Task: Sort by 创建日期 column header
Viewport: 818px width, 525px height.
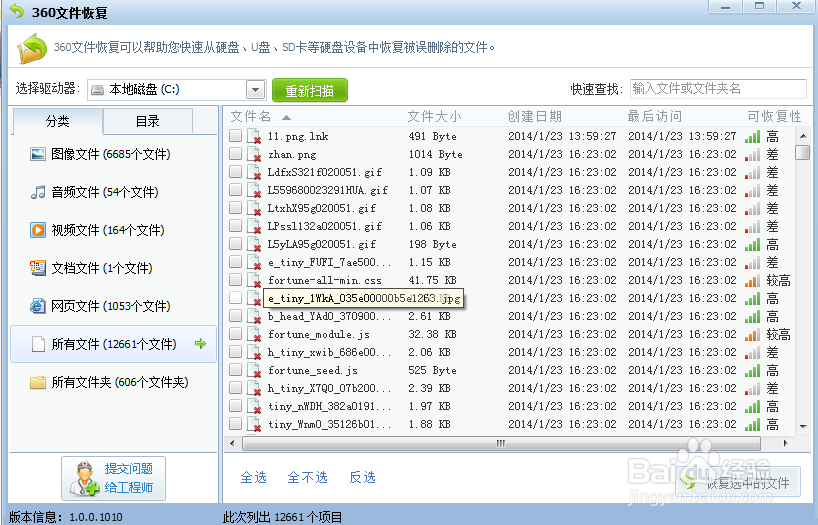Action: (535, 116)
